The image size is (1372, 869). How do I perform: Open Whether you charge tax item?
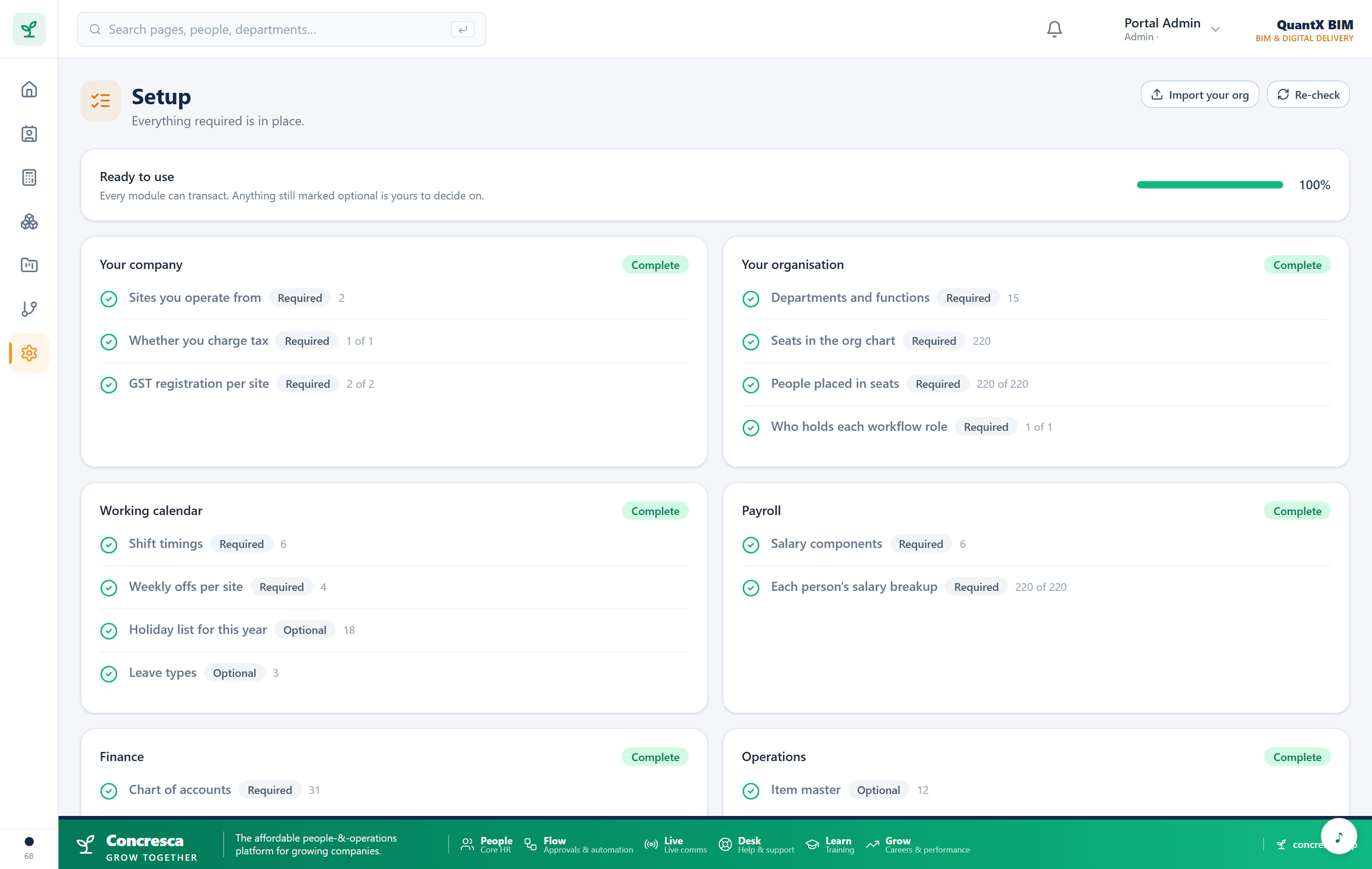(394, 341)
